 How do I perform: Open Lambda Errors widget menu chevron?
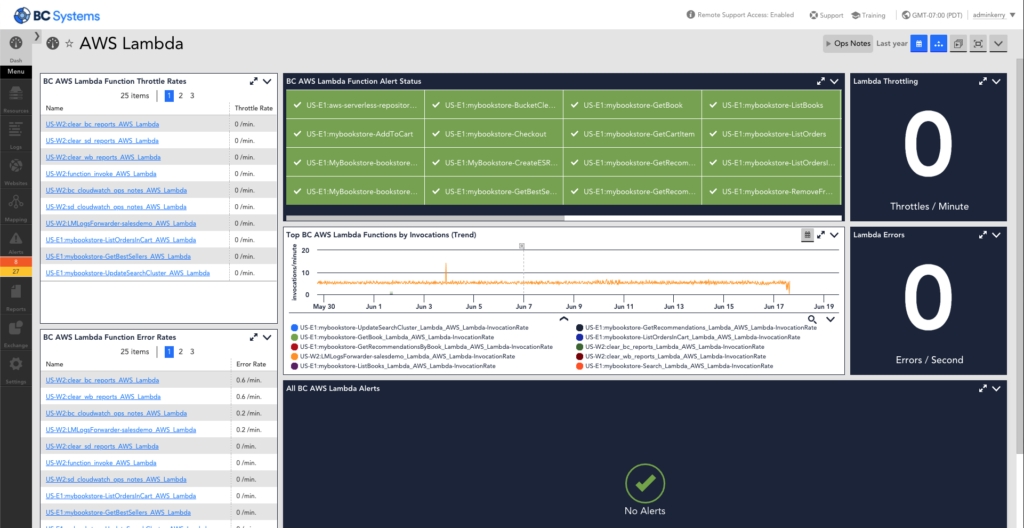(996, 235)
